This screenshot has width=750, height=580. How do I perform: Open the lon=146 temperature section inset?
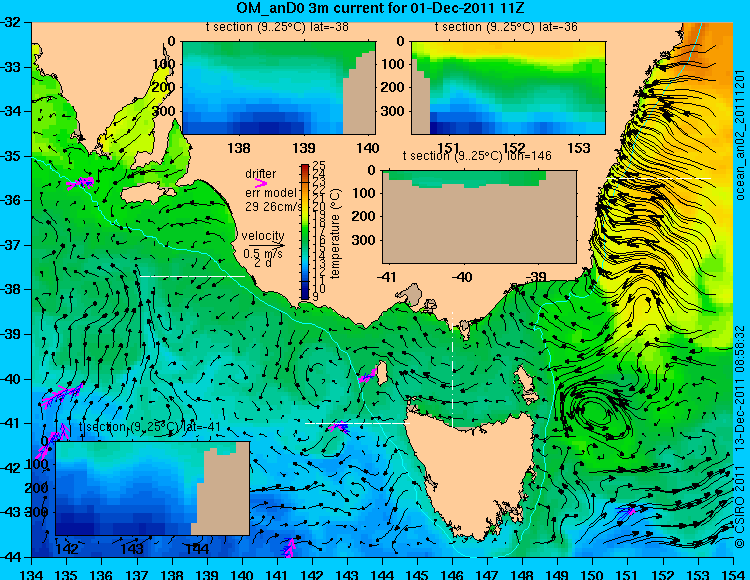[x=480, y=217]
